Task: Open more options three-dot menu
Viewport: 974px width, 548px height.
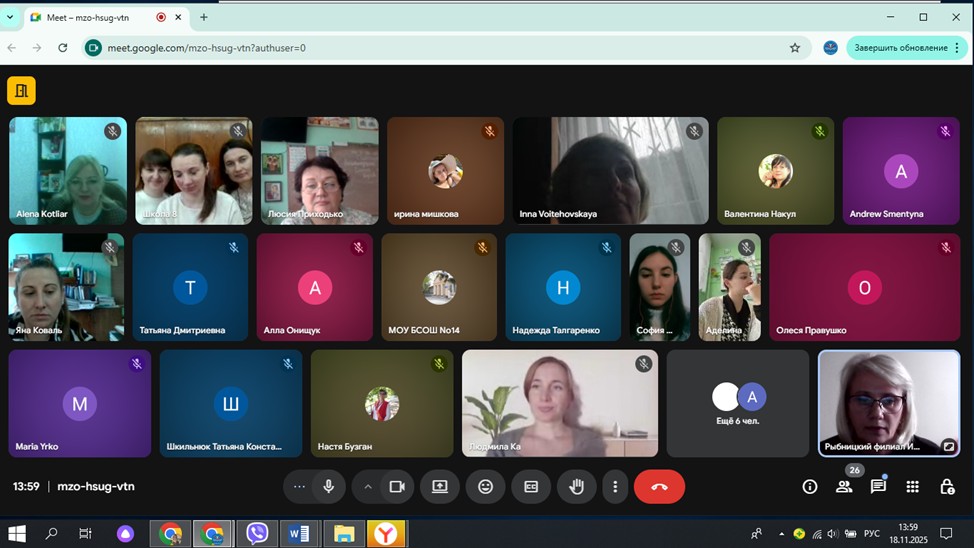Action: coord(615,487)
